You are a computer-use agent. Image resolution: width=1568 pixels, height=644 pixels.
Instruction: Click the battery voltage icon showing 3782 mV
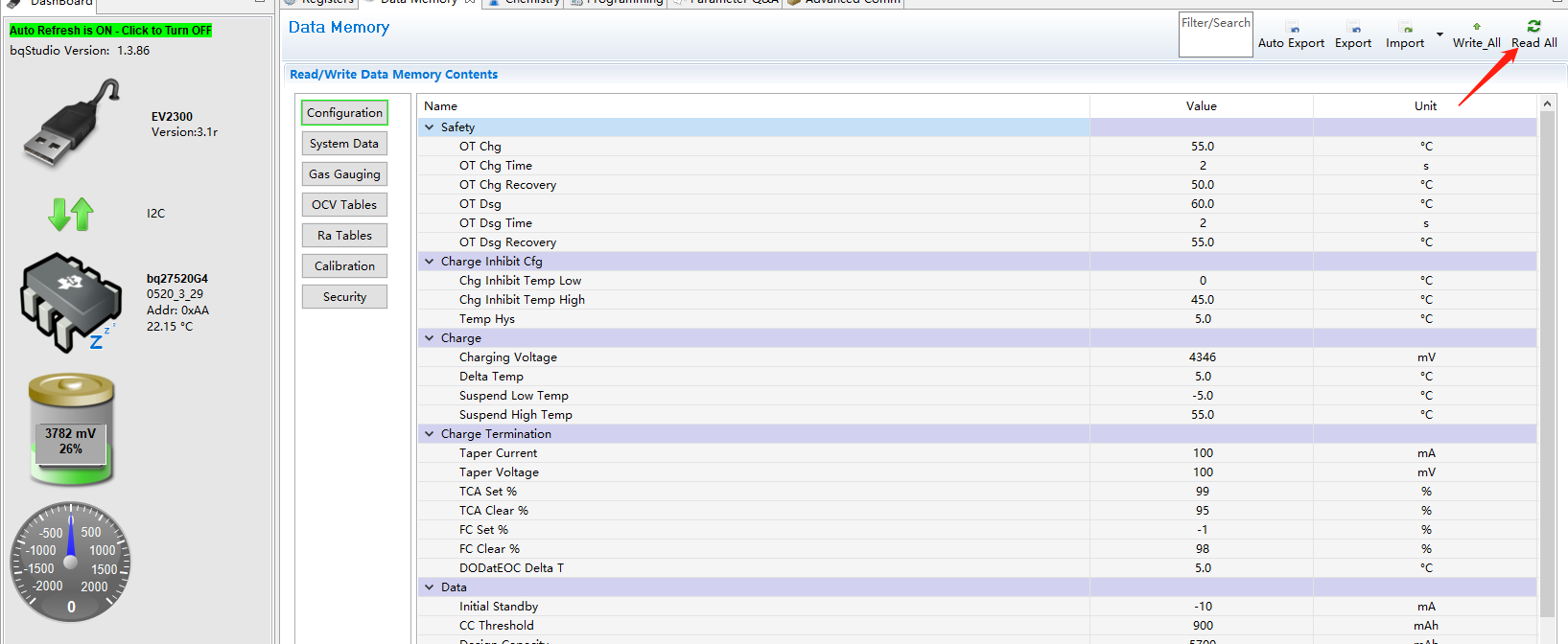71,428
